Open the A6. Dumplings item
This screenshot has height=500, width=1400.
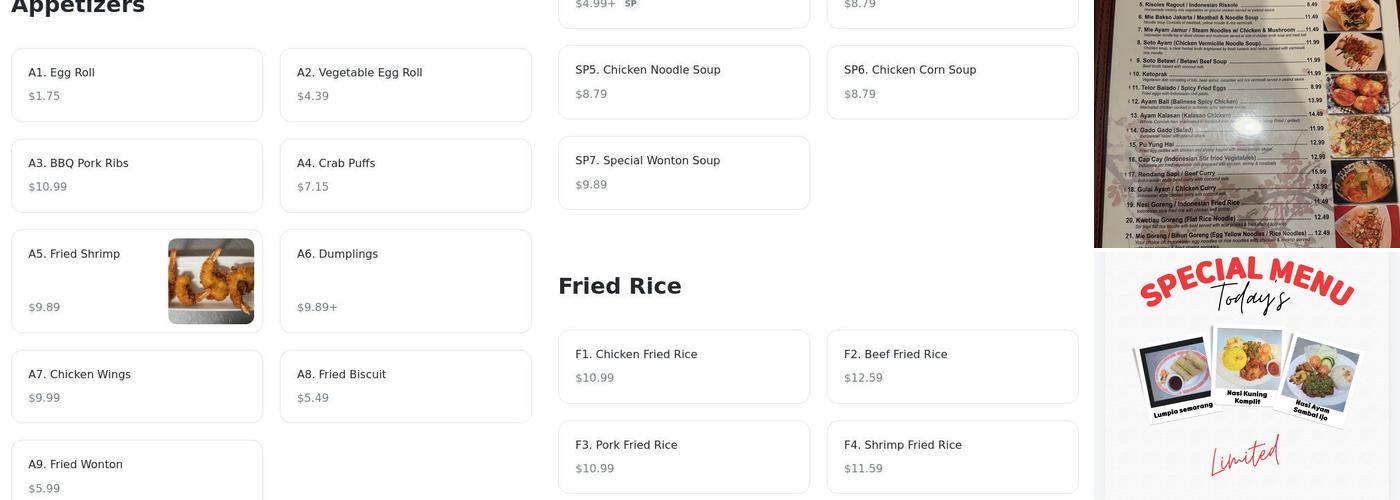405,281
